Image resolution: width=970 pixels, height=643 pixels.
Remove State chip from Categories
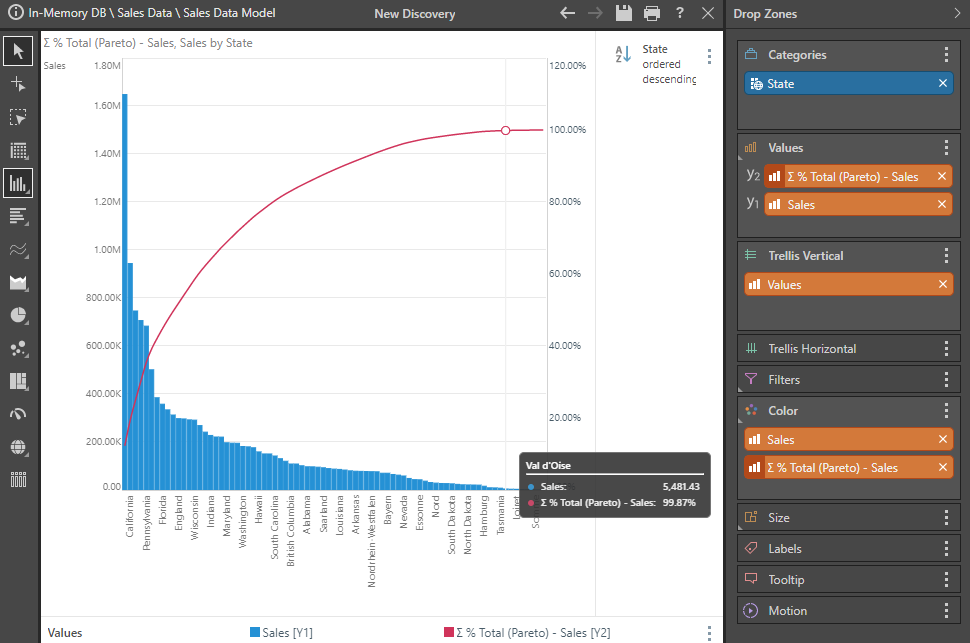coord(942,84)
